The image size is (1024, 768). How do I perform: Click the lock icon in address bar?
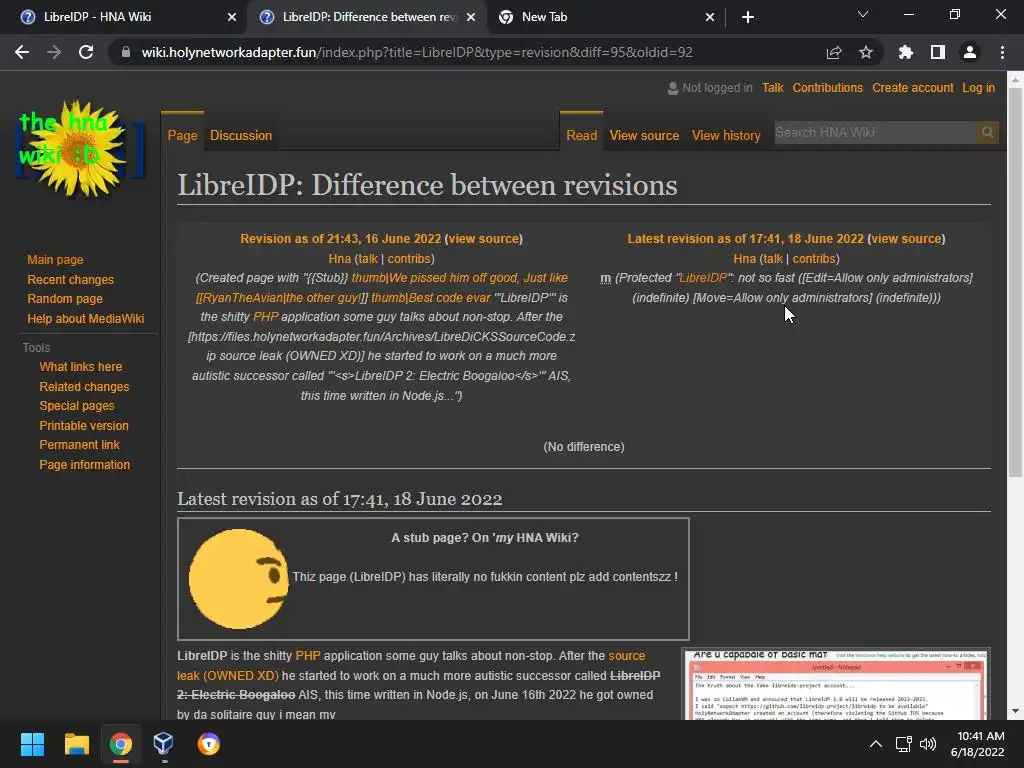(126, 52)
